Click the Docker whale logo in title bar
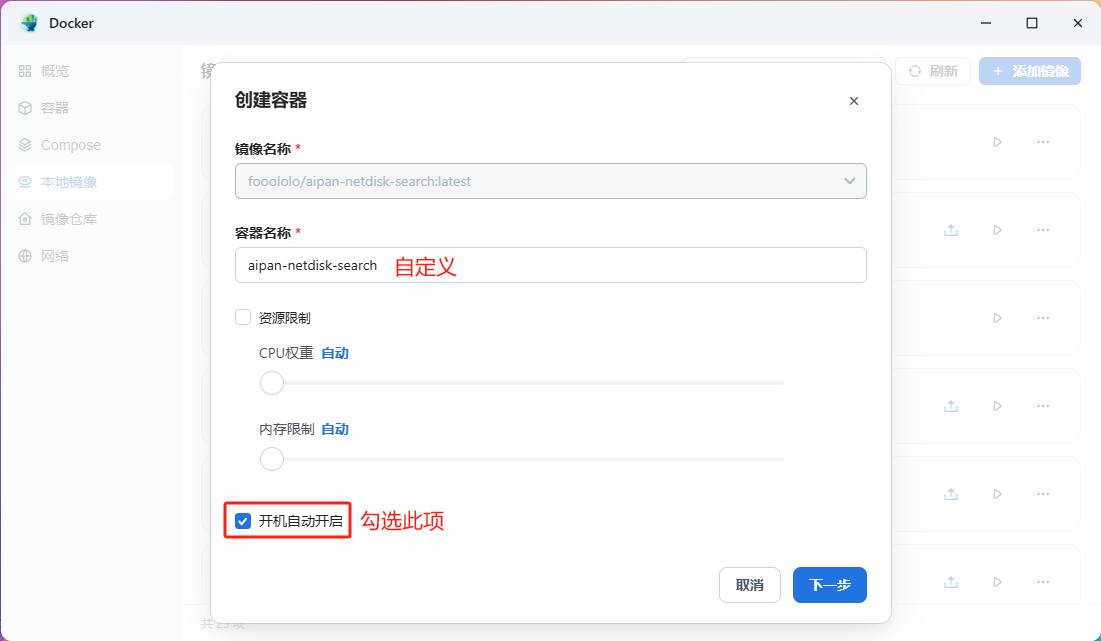1101x641 pixels. pos(29,23)
